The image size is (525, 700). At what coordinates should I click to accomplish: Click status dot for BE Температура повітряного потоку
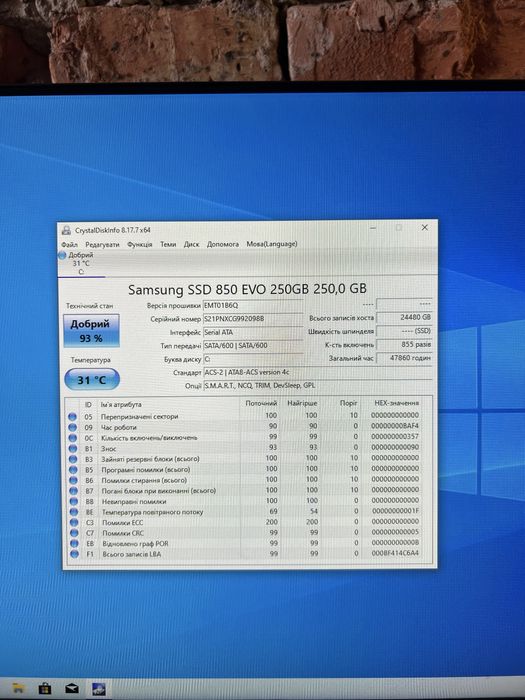(x=74, y=512)
